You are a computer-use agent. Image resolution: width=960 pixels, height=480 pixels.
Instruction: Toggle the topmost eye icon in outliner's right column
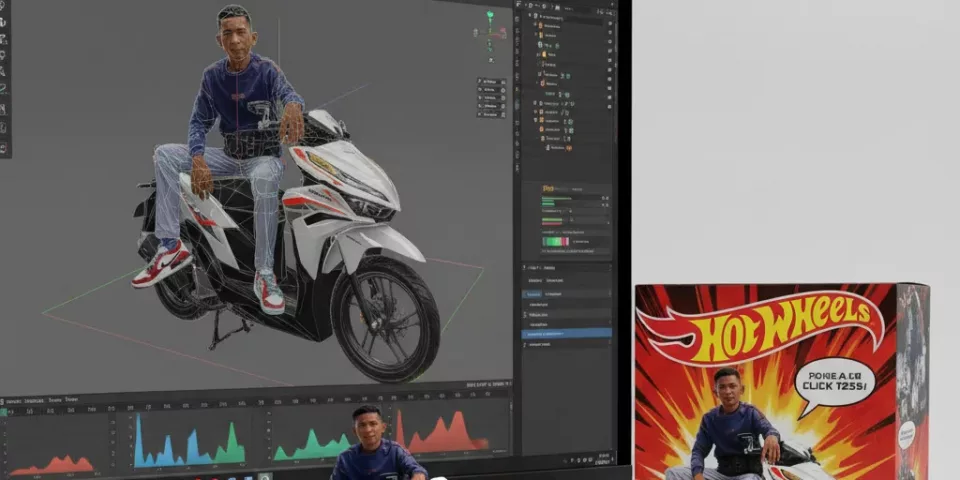[x=610, y=23]
